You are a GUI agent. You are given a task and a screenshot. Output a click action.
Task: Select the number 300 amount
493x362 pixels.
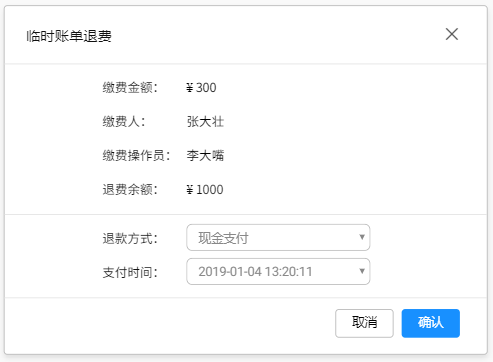[206, 88]
